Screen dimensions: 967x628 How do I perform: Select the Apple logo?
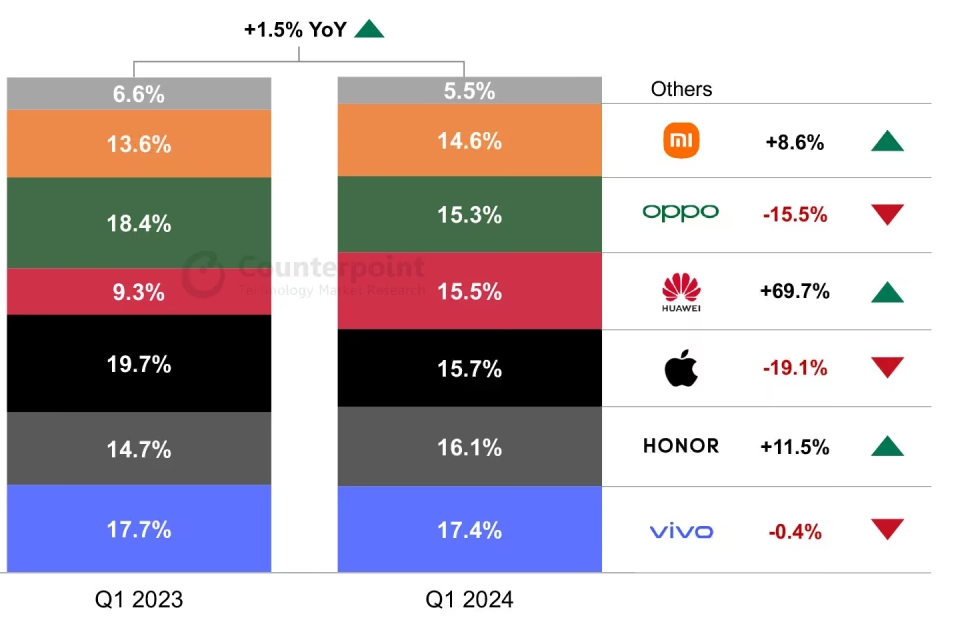coord(681,368)
